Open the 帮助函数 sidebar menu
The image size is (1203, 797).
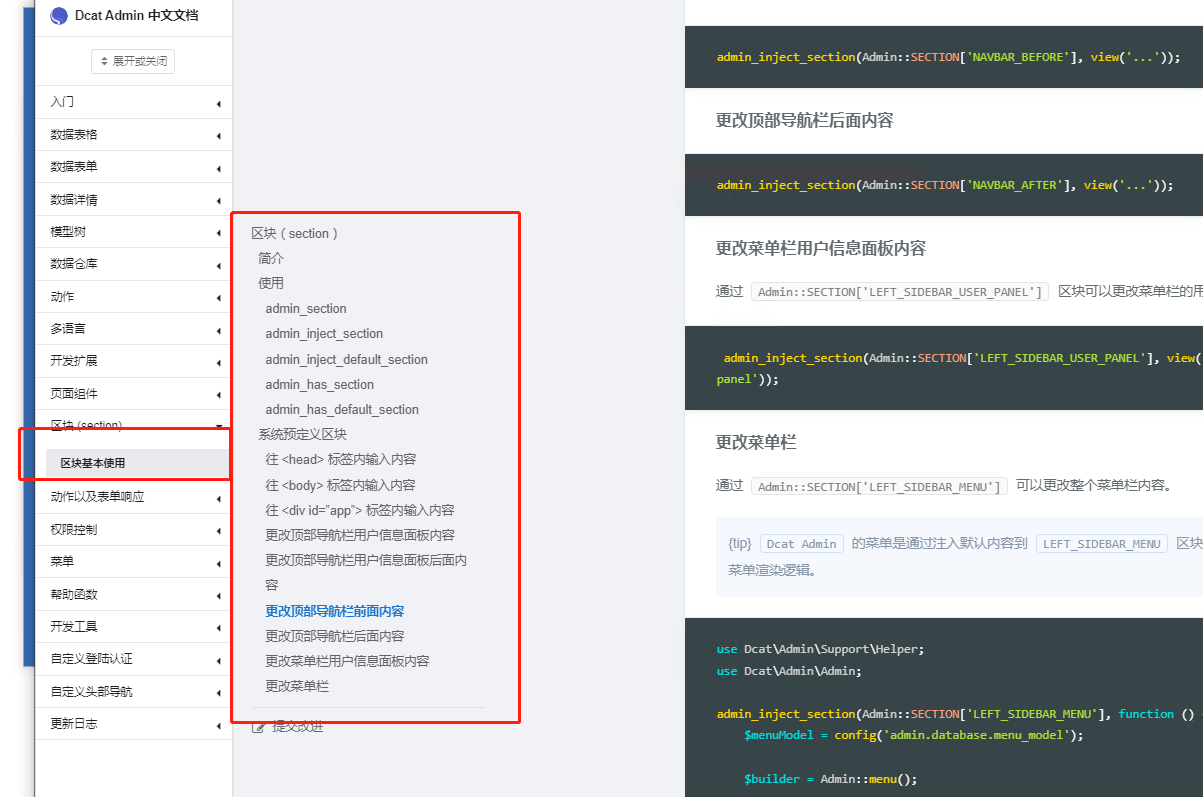coord(133,594)
